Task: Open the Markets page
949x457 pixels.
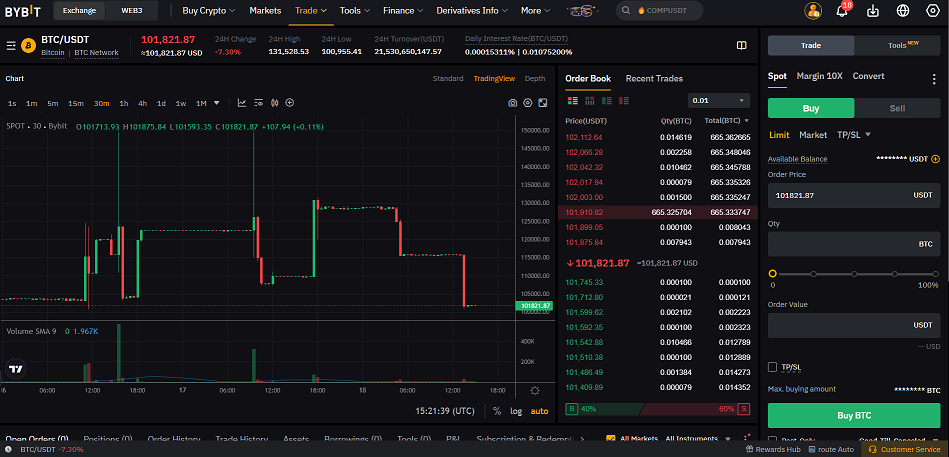Action: 265,10
